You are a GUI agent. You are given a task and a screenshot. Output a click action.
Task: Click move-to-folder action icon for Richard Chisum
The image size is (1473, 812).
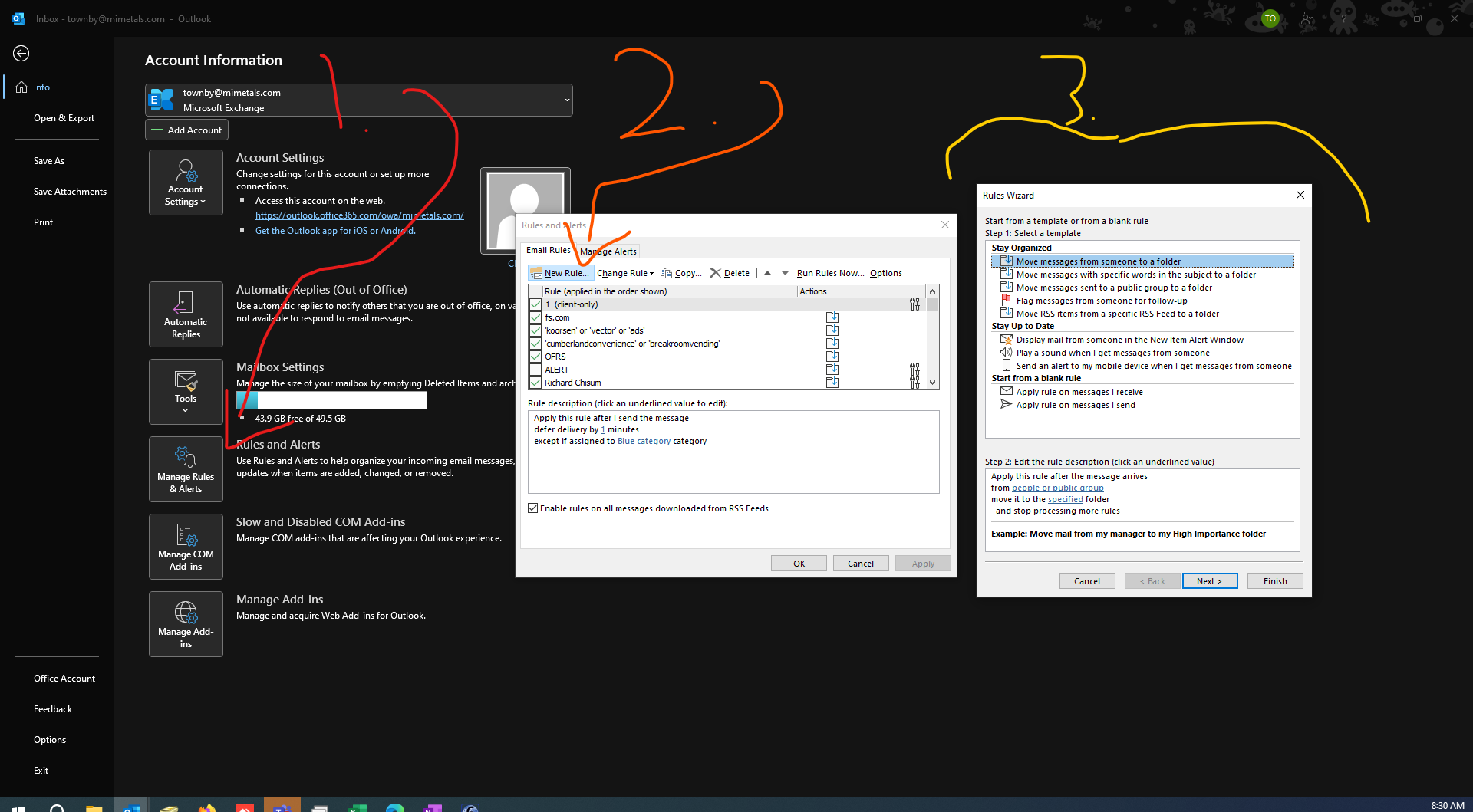tap(832, 383)
